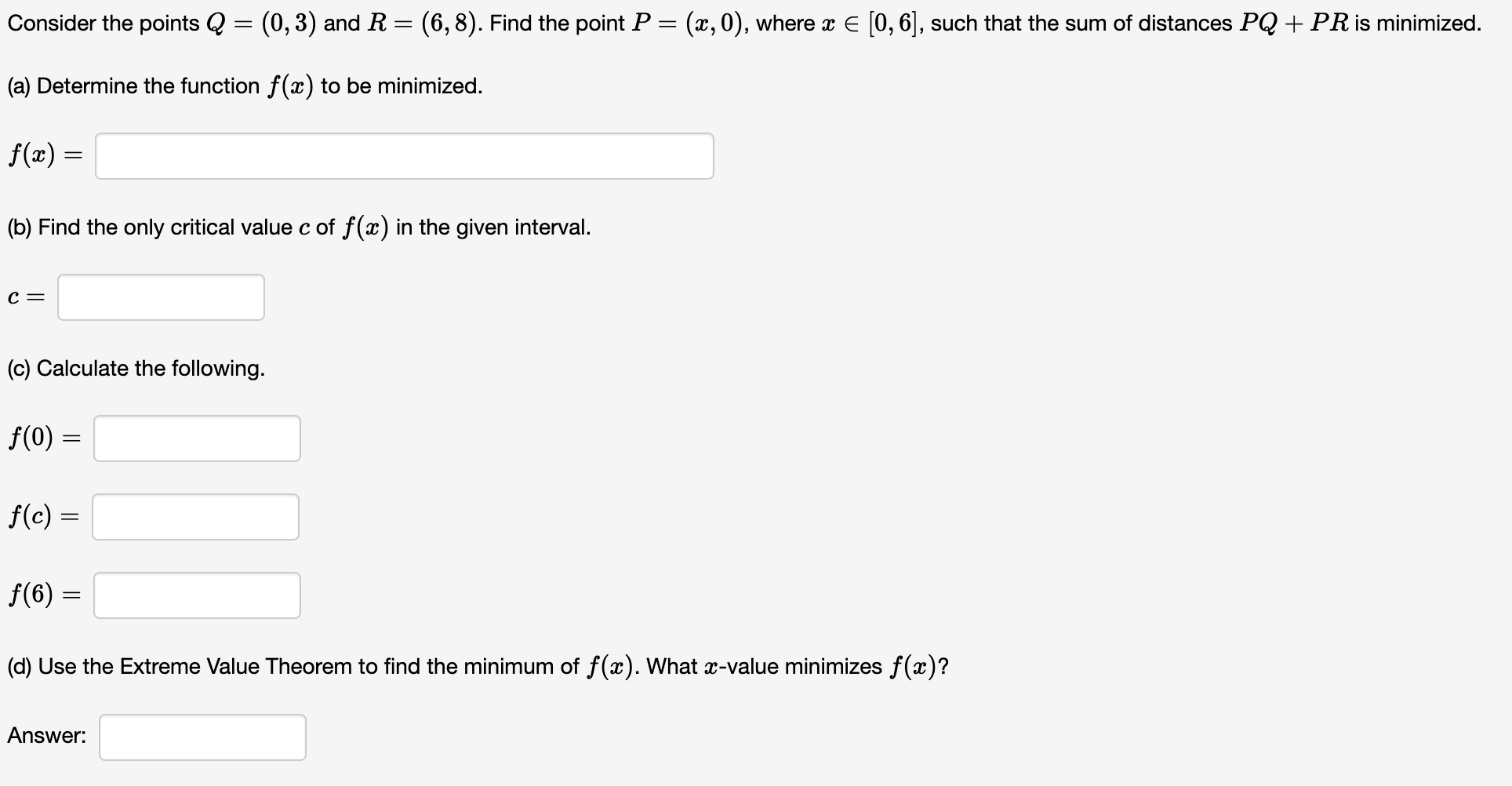Focus the part (b) critical value field
The height and width of the screenshot is (786, 1512).
point(160,297)
